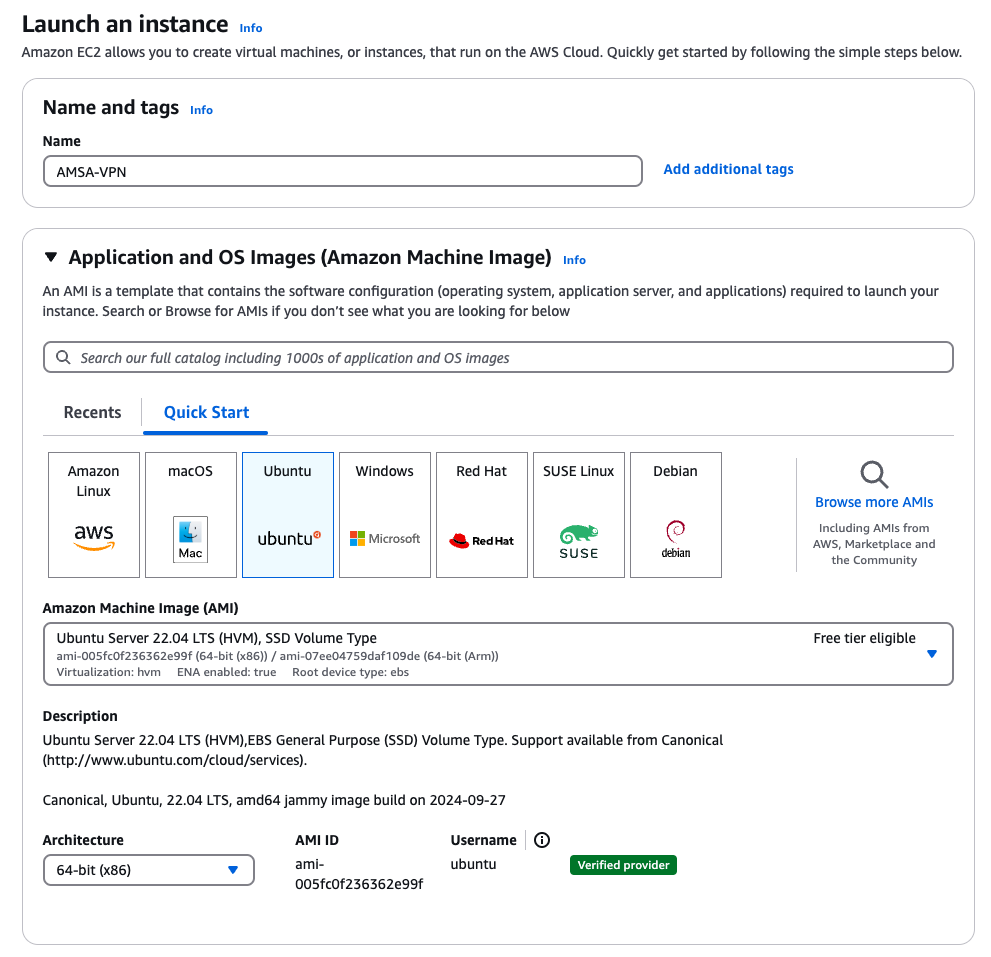
Task: Click the Add additional tags link
Action: tap(728, 169)
